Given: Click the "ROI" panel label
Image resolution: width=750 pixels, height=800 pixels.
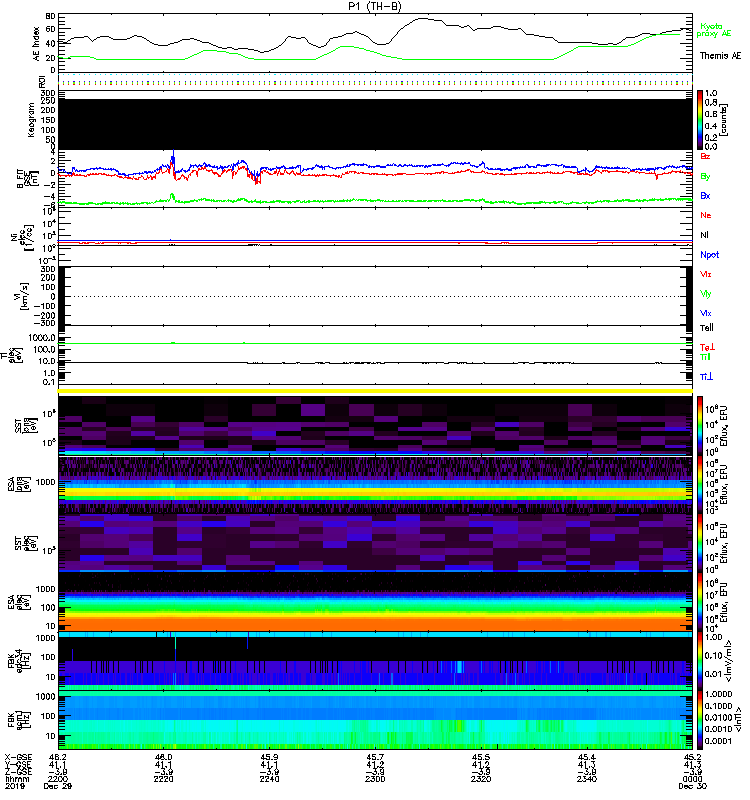Looking at the screenshot, I should tap(42, 82).
